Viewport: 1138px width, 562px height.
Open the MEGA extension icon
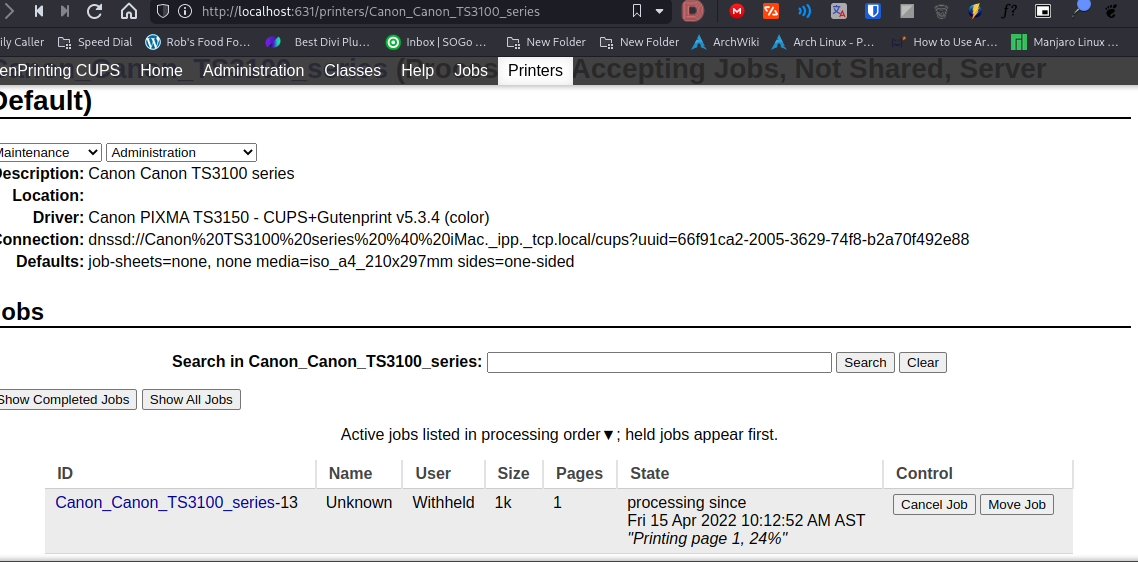(x=737, y=11)
